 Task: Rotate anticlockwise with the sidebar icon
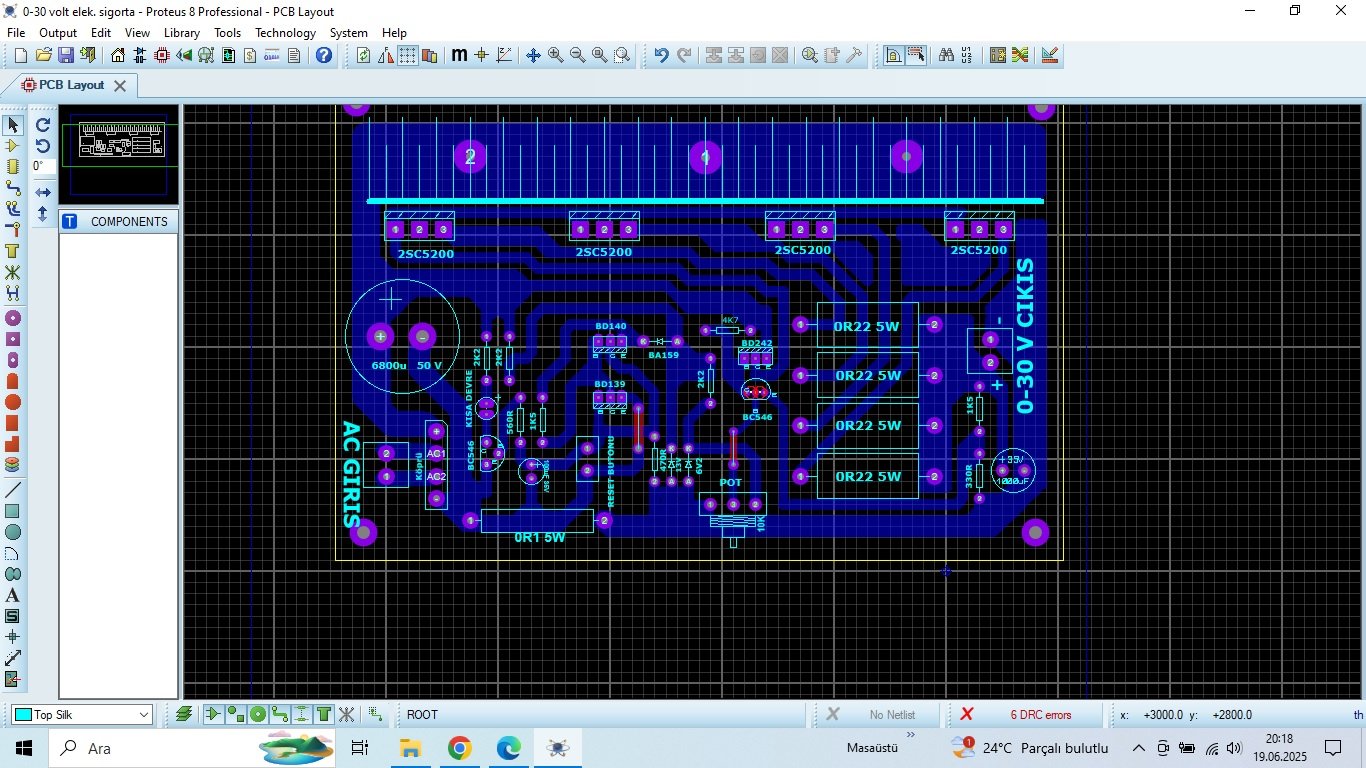point(43,146)
